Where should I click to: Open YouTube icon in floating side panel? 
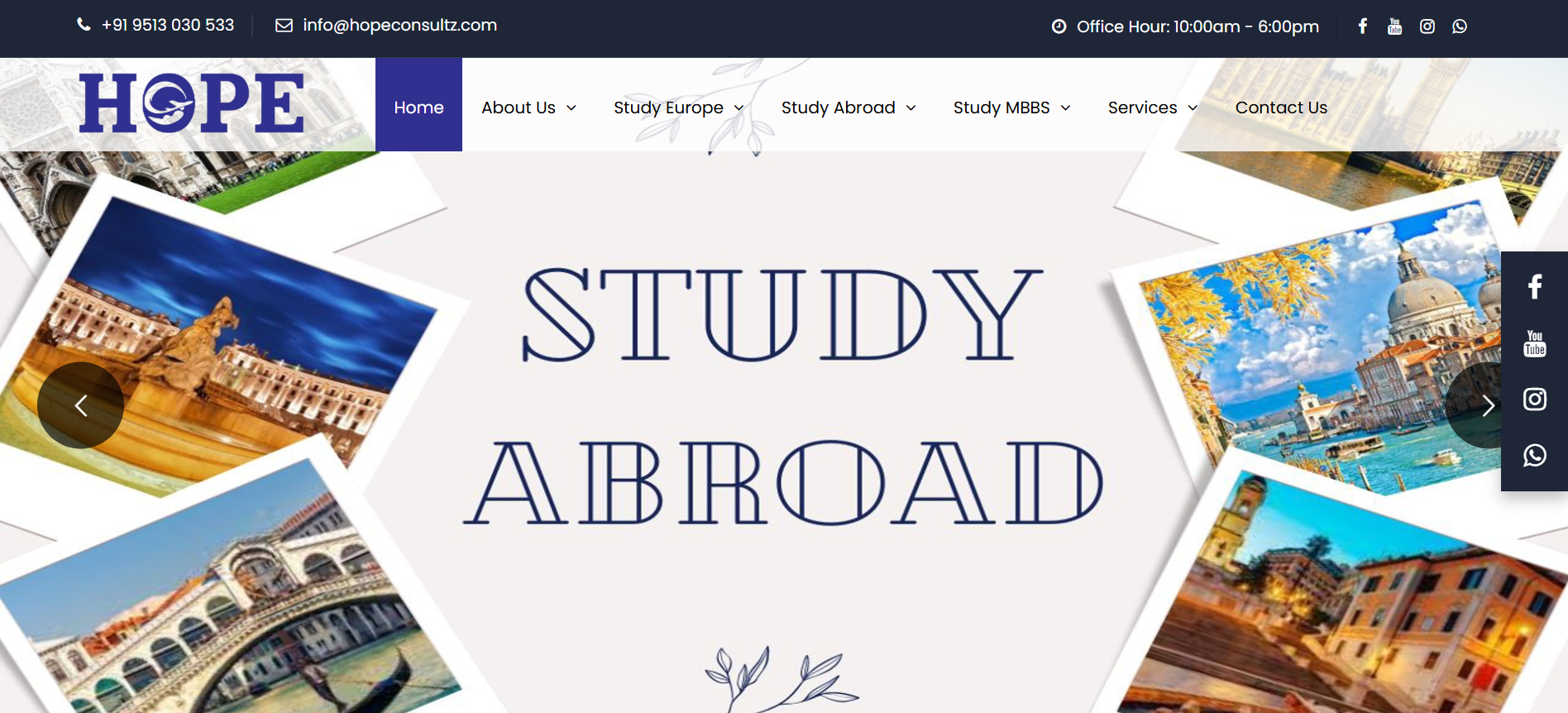pyautogui.click(x=1535, y=343)
